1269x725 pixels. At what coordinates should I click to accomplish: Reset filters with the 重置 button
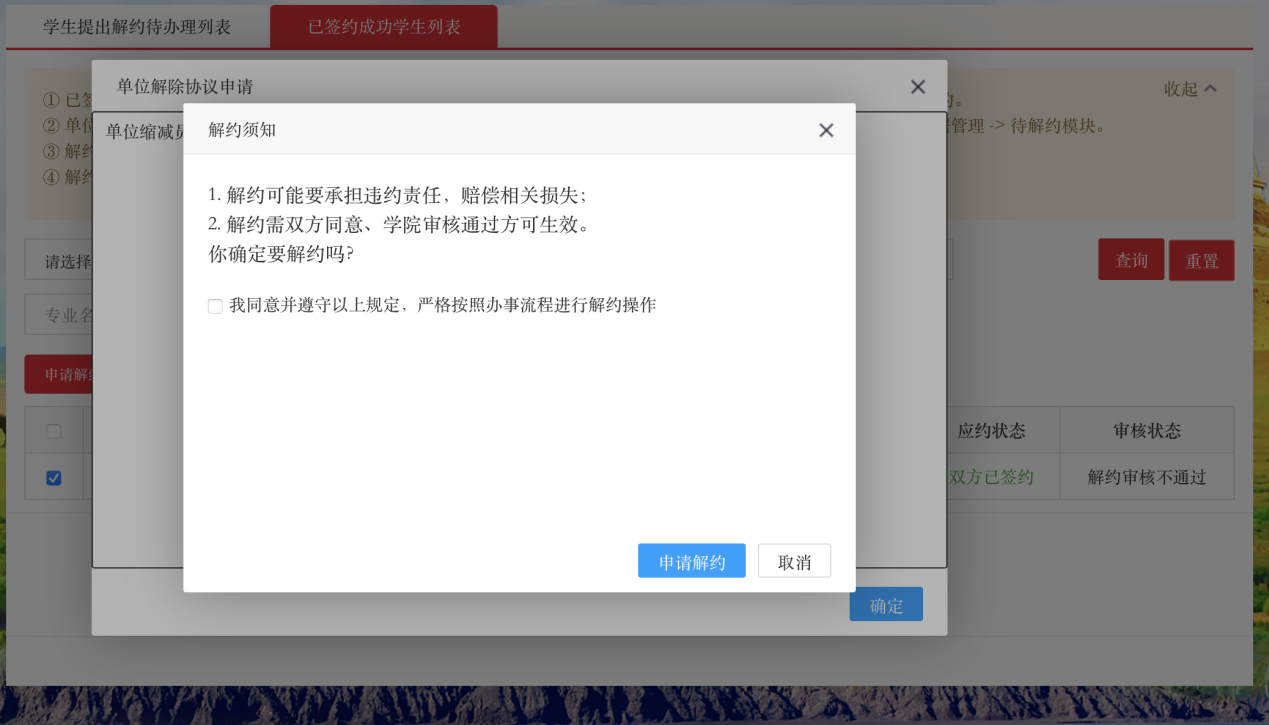1201,261
